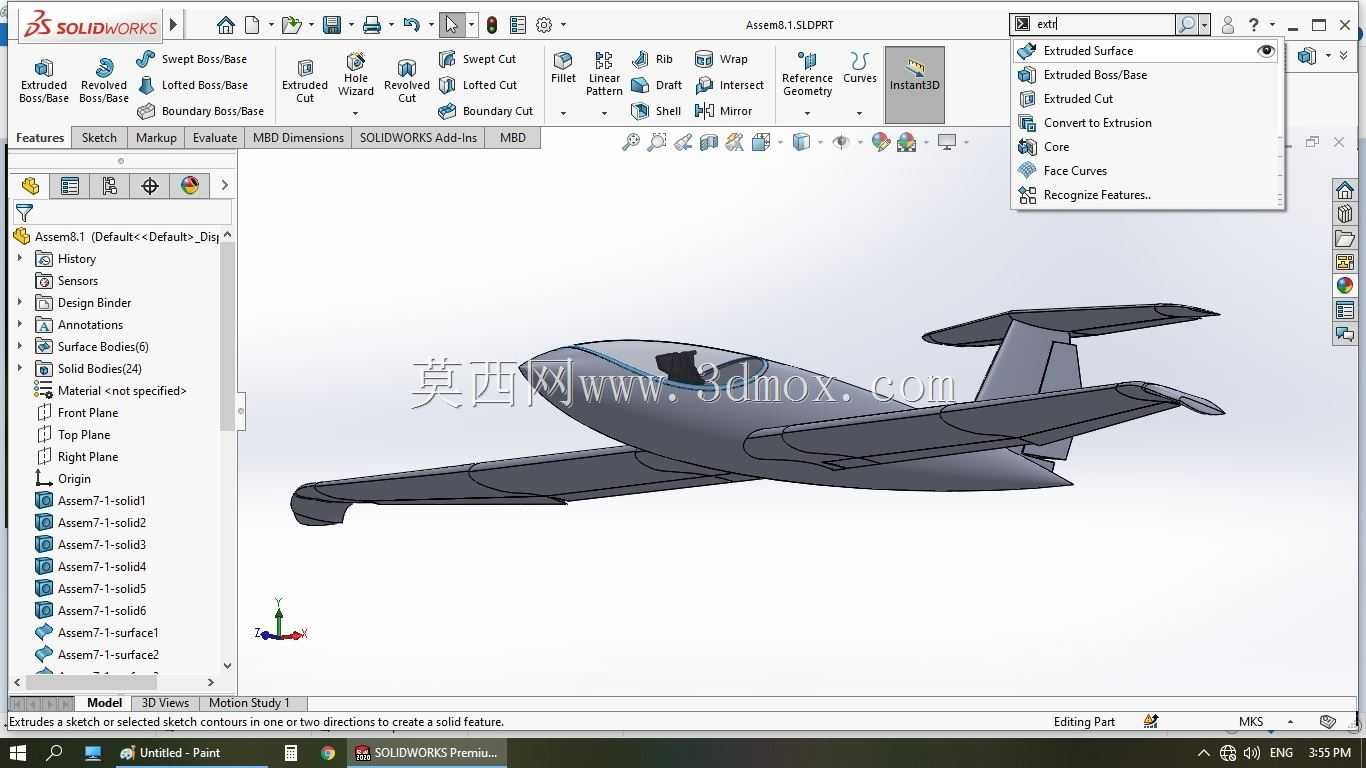Expand more manager tabs chevron
The height and width of the screenshot is (768, 1366).
pos(224,185)
